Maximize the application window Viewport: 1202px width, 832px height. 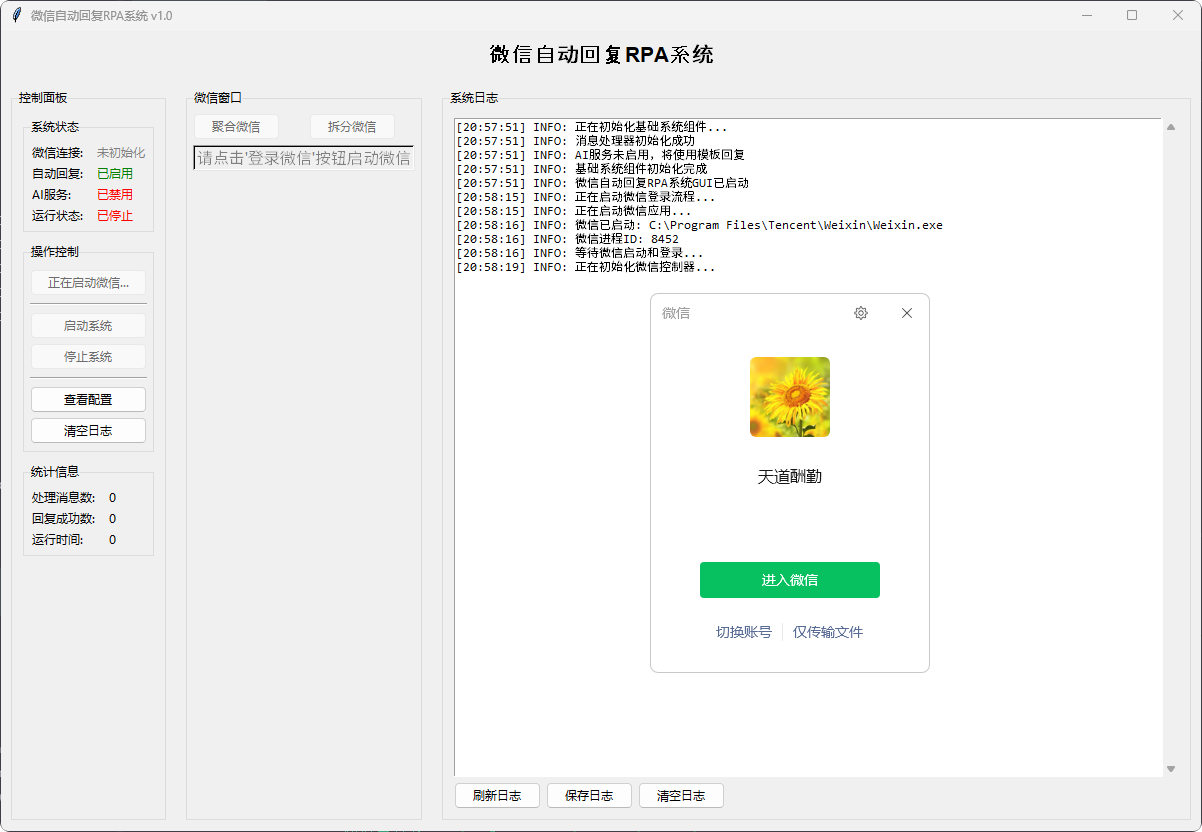[1132, 15]
